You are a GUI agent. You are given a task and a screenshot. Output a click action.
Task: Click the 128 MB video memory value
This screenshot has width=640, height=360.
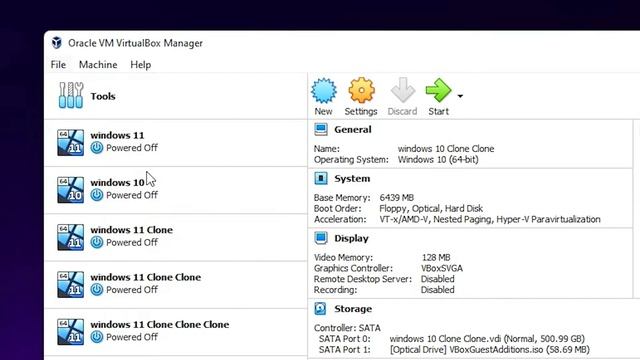click(436, 258)
